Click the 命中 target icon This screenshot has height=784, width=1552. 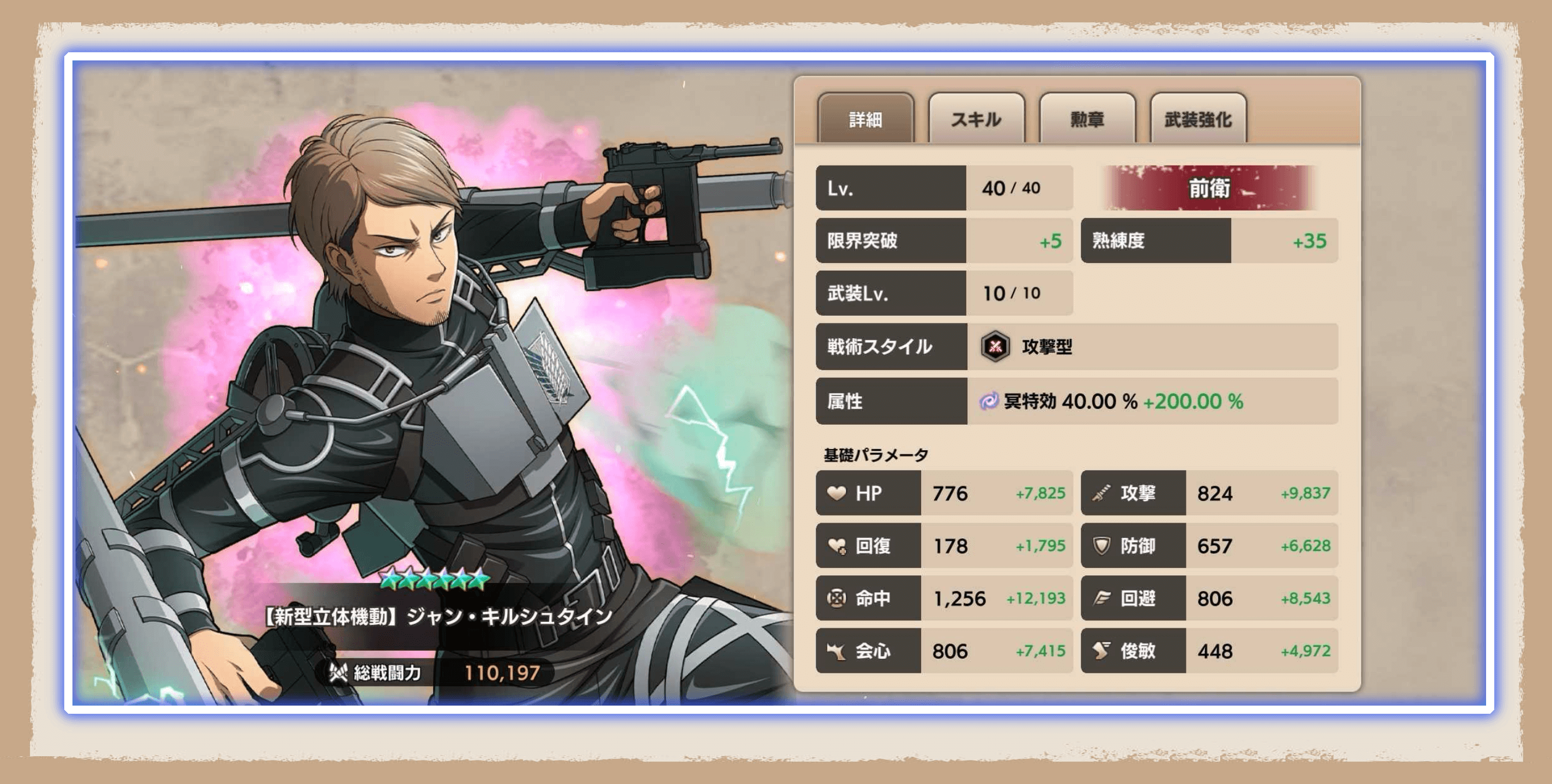pyautogui.click(x=836, y=598)
